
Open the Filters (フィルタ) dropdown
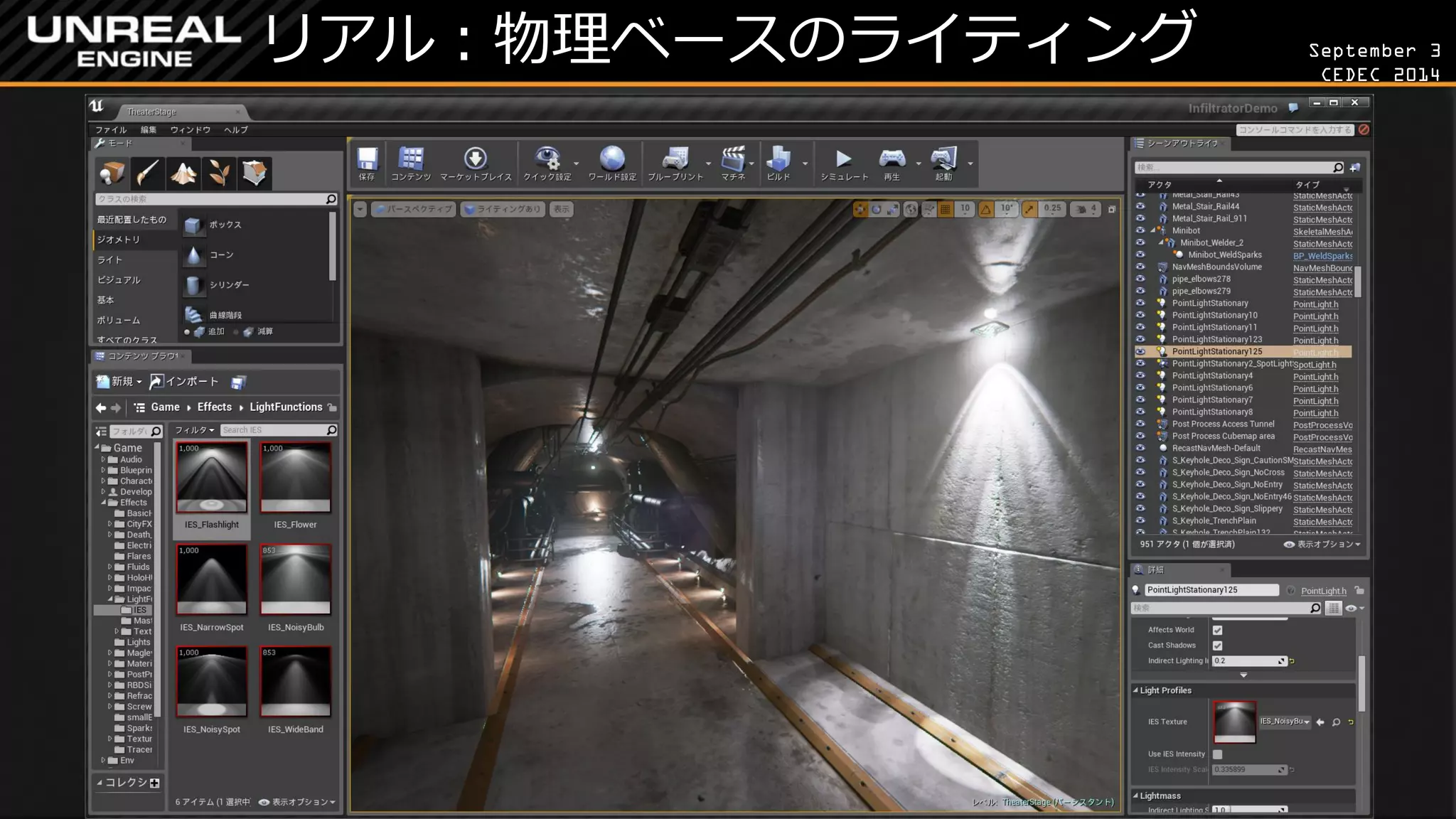pos(194,431)
